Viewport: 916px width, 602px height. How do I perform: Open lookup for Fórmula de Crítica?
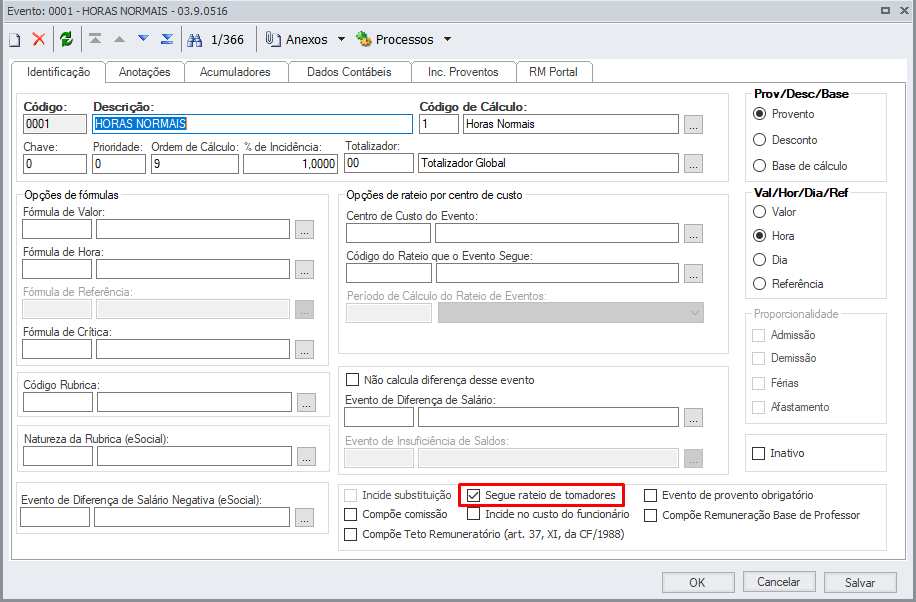[x=304, y=350]
